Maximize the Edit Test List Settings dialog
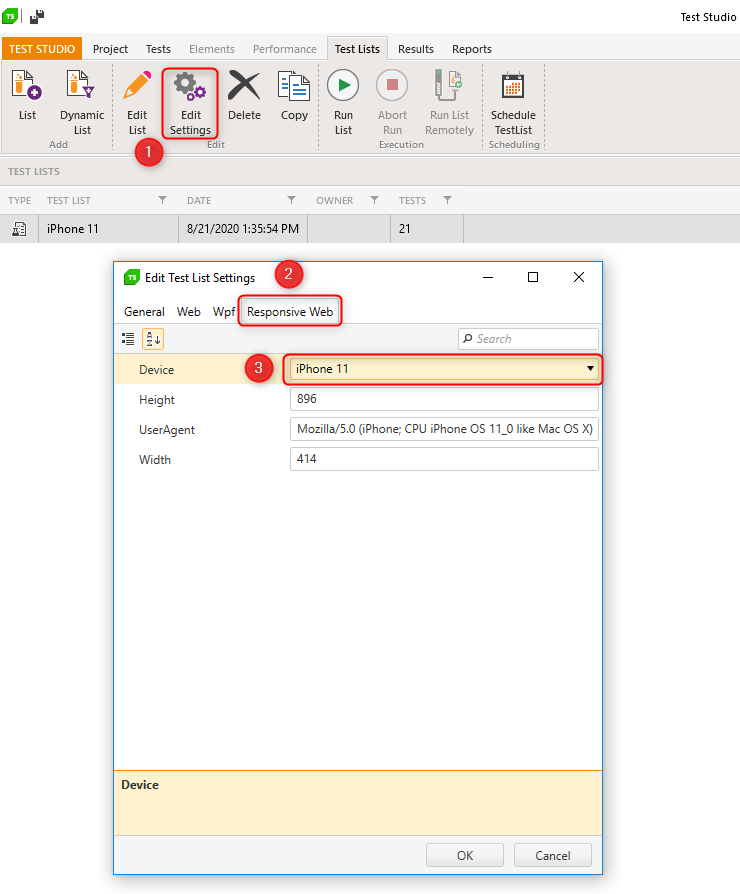Viewport: 740px width, 894px height. point(533,277)
